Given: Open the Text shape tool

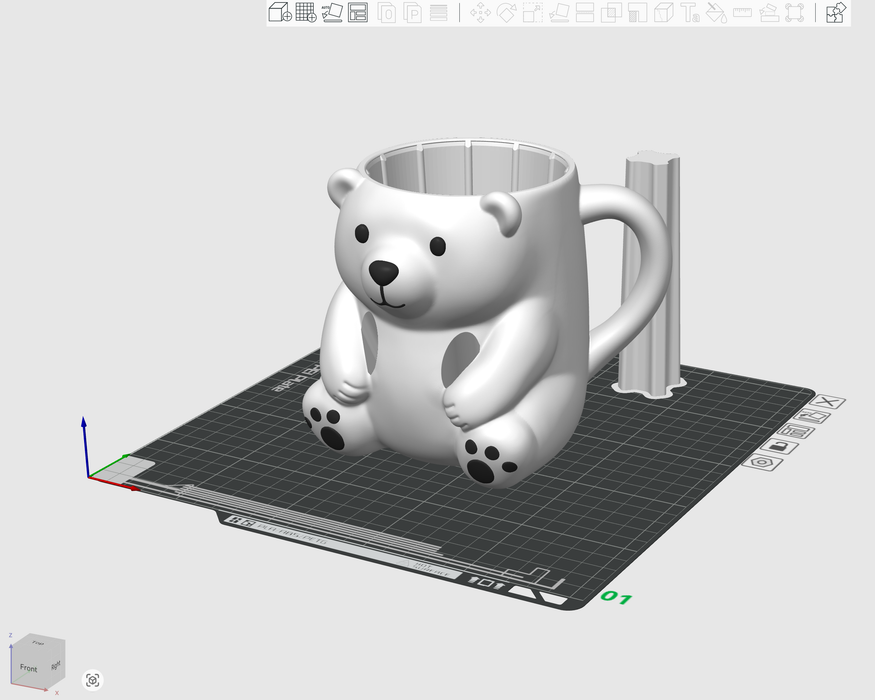Looking at the screenshot, I should (690, 13).
